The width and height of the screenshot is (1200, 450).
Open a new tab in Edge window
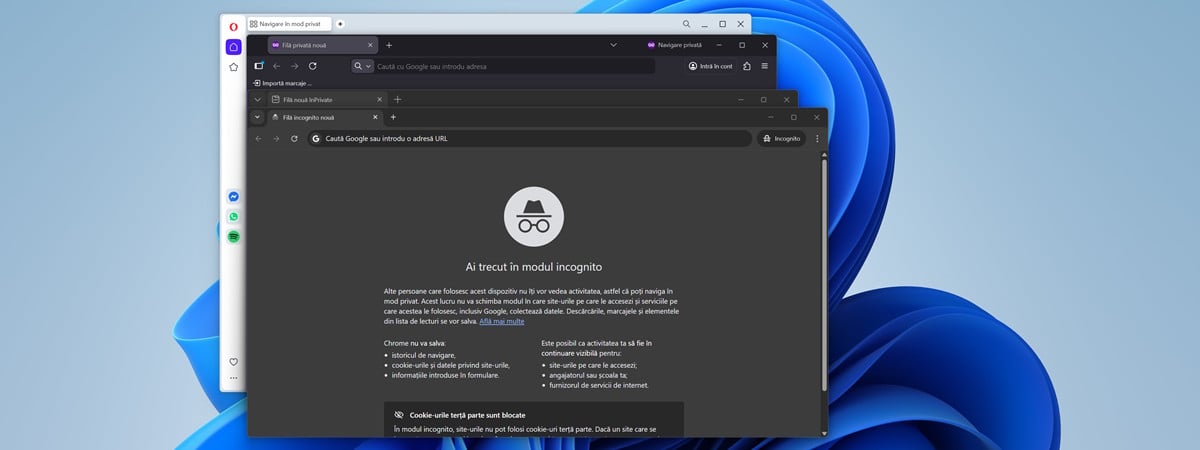pos(397,100)
